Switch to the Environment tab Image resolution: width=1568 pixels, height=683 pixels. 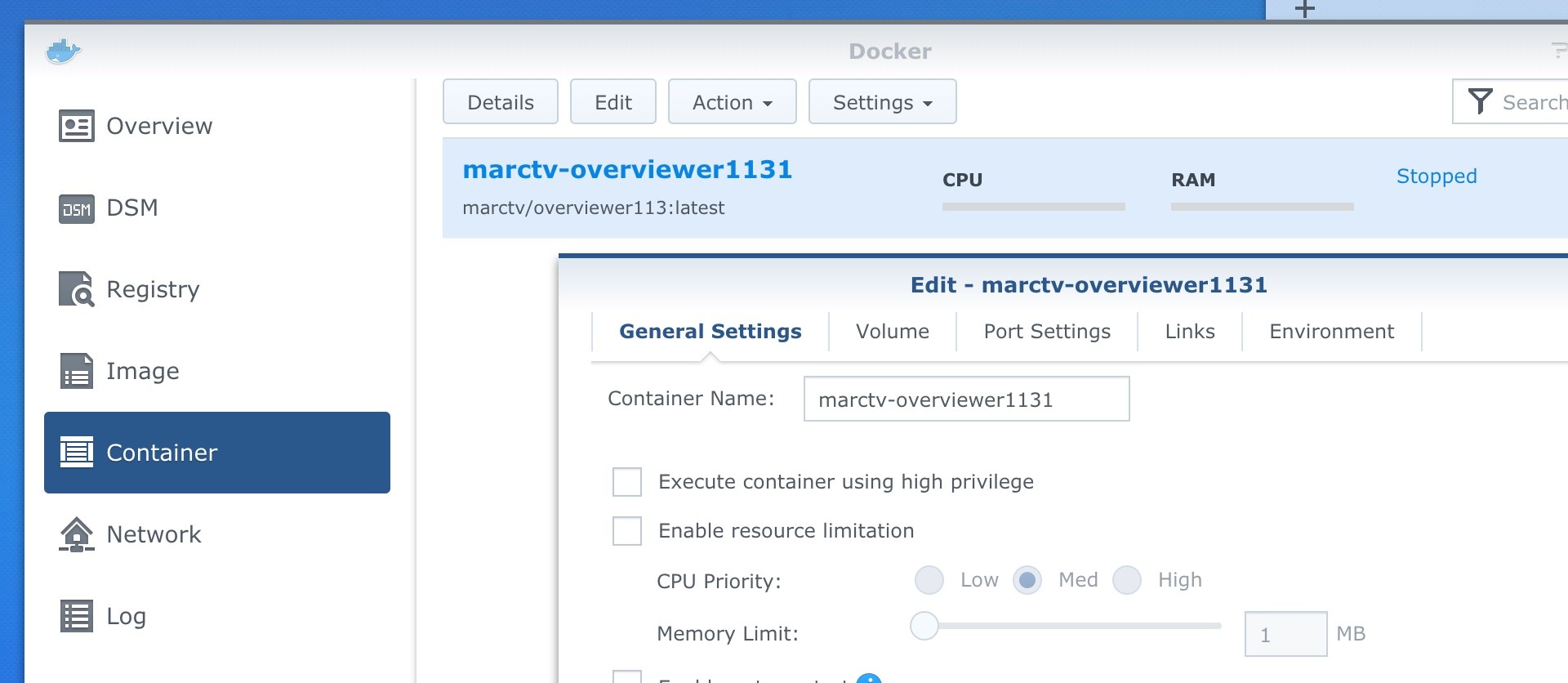pyautogui.click(x=1332, y=331)
